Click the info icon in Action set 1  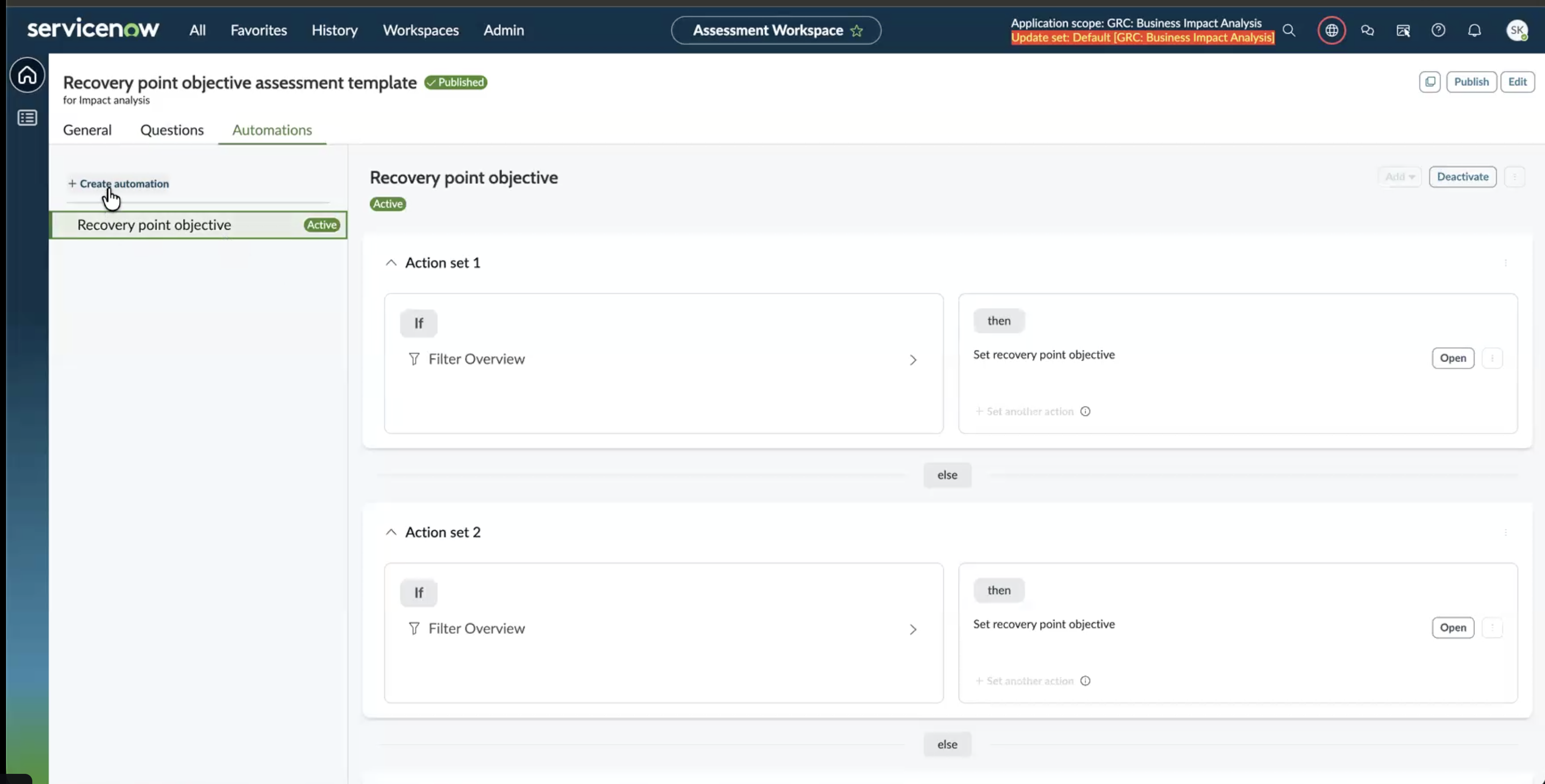(x=1085, y=411)
